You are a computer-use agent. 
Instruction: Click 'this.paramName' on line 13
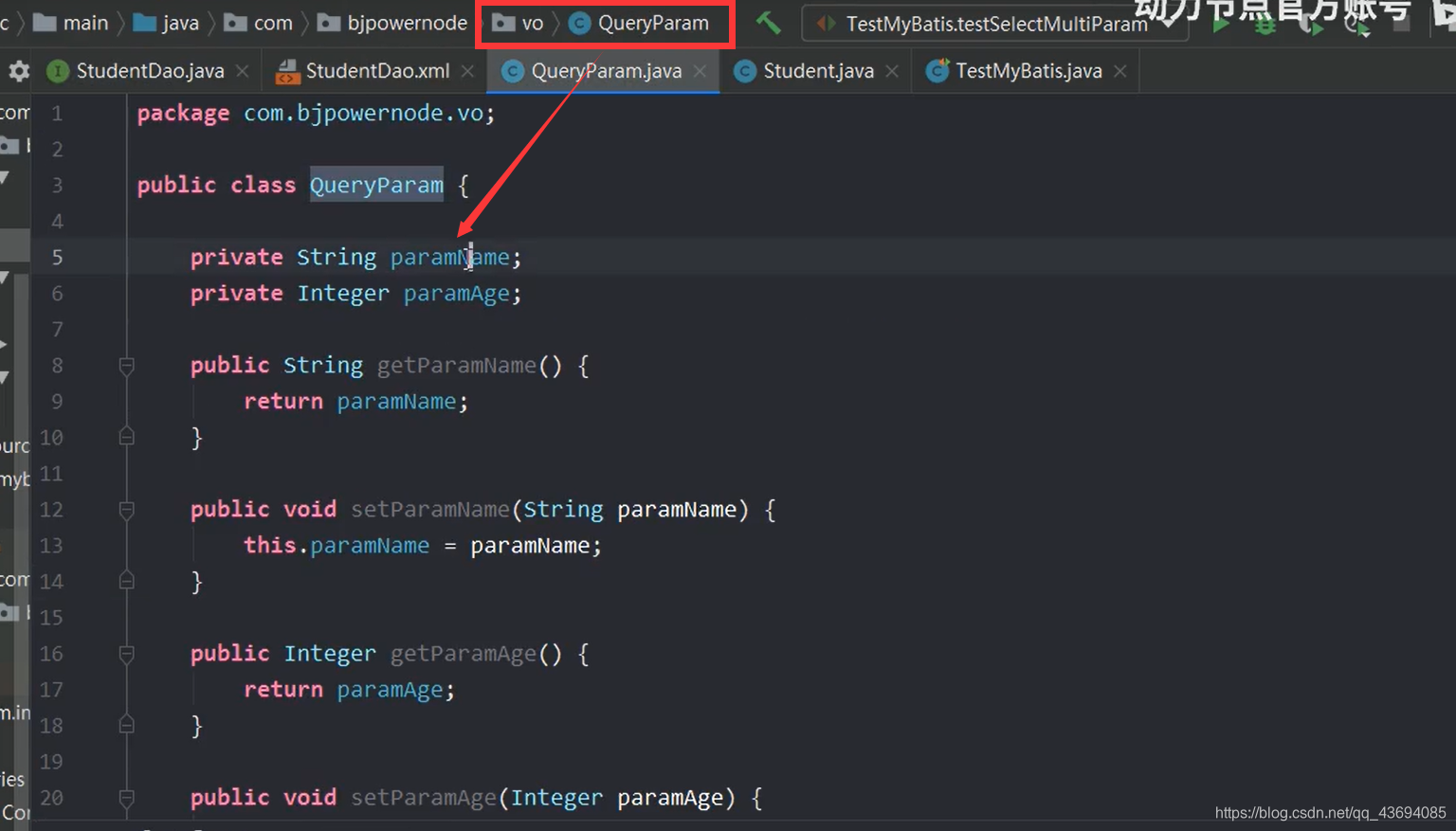(x=337, y=546)
